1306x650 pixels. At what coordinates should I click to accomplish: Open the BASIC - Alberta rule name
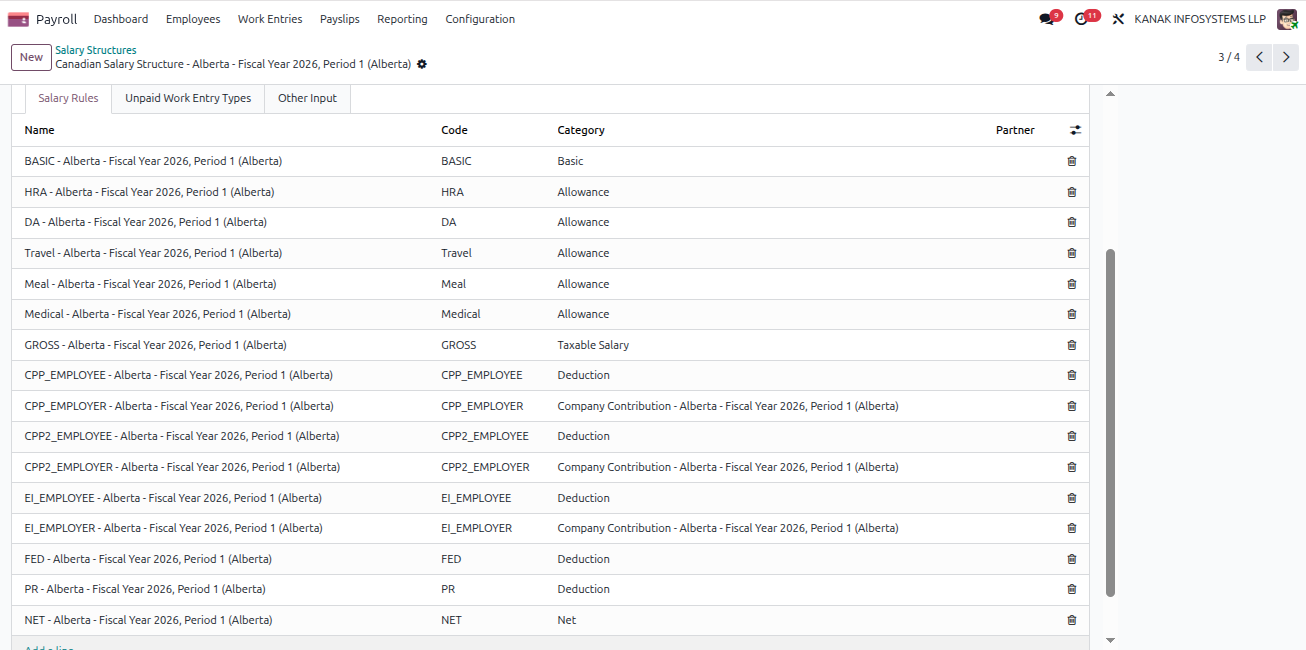tap(153, 161)
